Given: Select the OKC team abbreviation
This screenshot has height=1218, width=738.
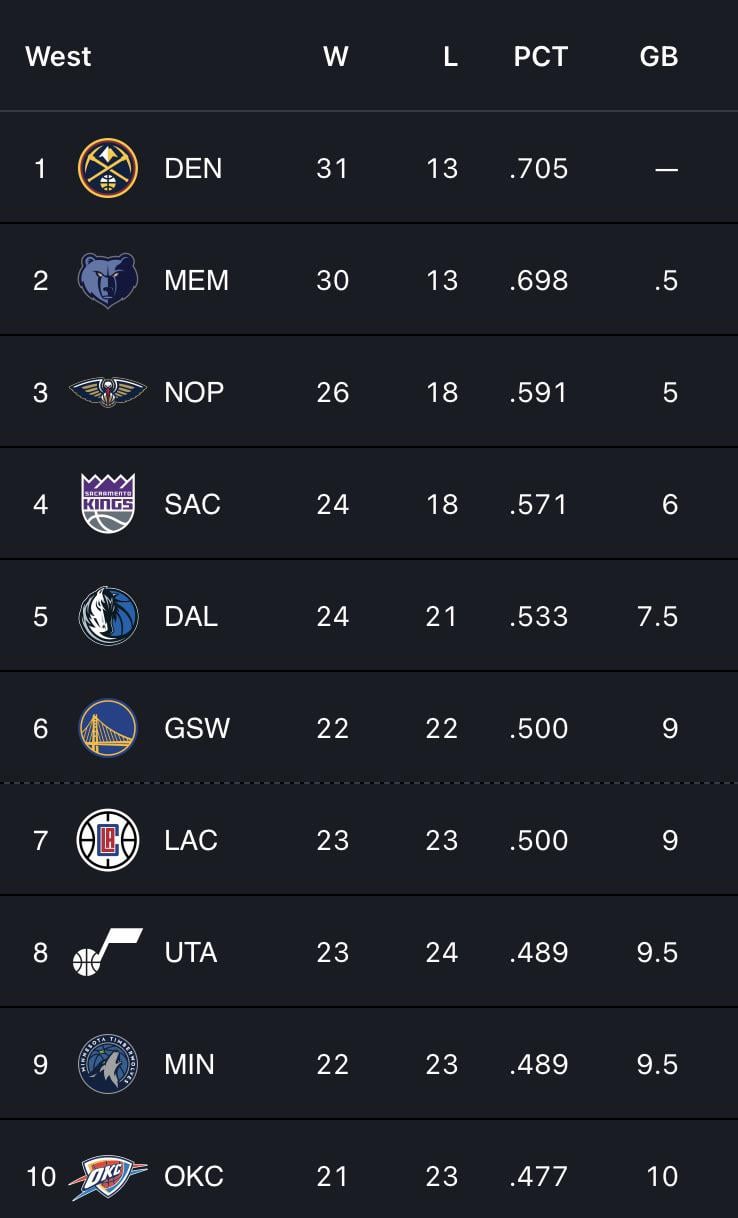Looking at the screenshot, I should (194, 1176).
